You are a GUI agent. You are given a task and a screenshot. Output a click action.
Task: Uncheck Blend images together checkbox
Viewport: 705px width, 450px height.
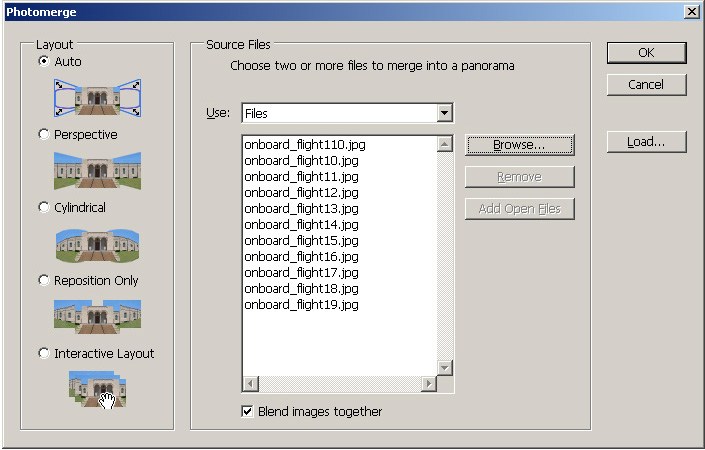[x=247, y=412]
